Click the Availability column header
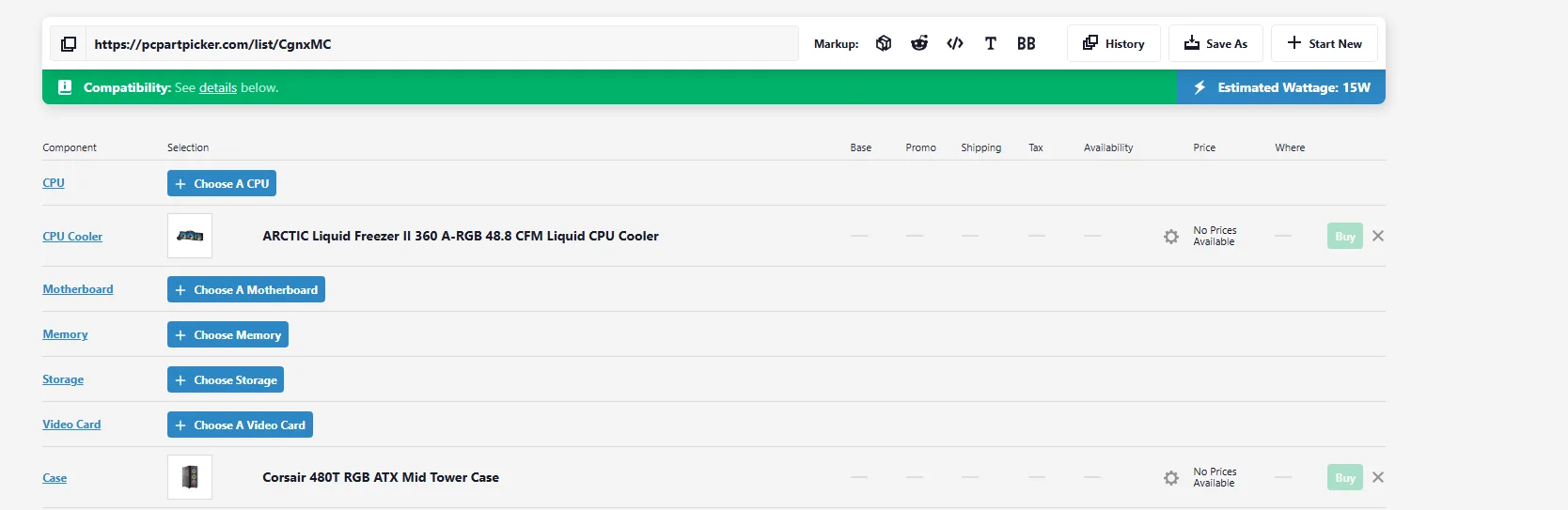The width and height of the screenshot is (1568, 510). (1108, 147)
